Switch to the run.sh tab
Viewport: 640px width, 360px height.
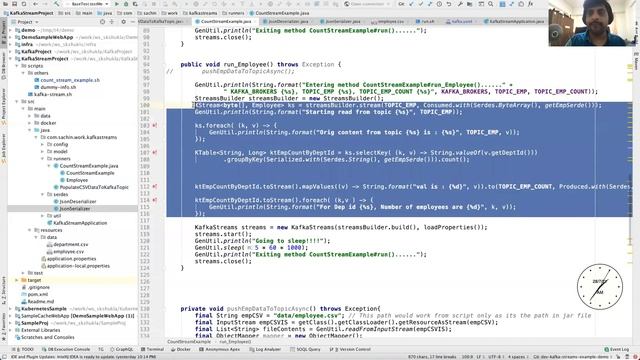click(x=427, y=21)
